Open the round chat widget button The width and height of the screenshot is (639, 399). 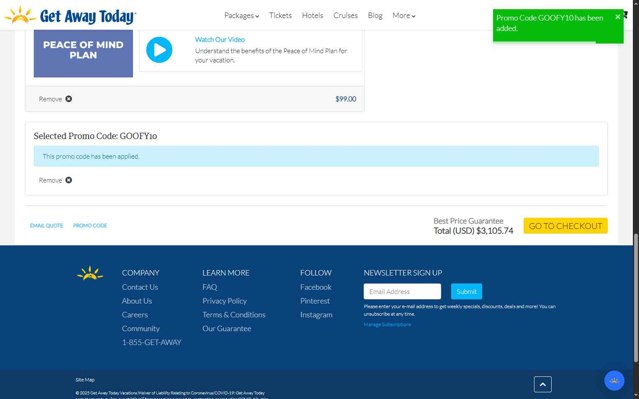[x=614, y=381]
